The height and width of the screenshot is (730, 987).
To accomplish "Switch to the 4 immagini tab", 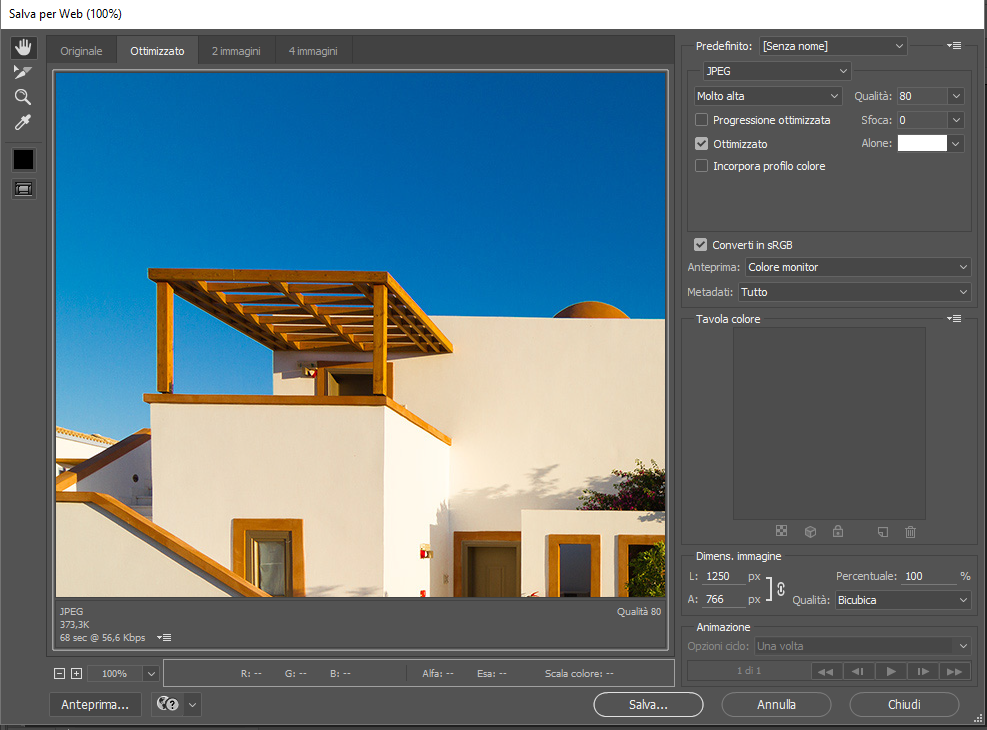I will [313, 51].
